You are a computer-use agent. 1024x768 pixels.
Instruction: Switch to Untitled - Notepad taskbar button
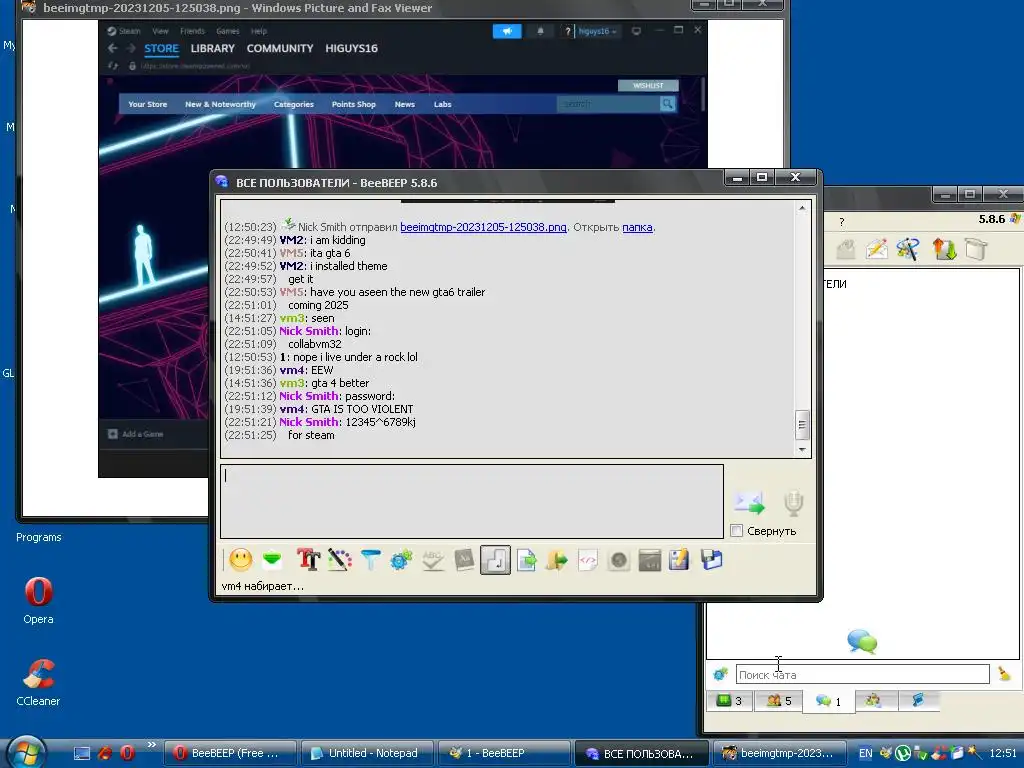pyautogui.click(x=366, y=753)
